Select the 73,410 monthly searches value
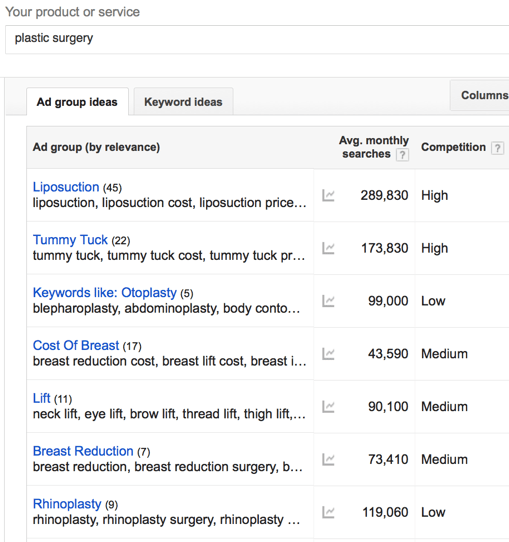Screen dimensions: 509x542 coord(388,459)
